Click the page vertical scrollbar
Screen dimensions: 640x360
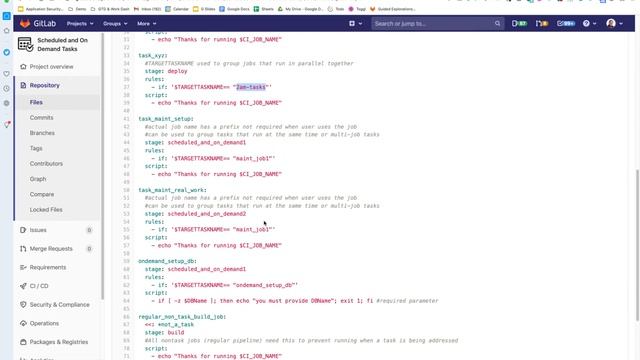tap(637, 245)
